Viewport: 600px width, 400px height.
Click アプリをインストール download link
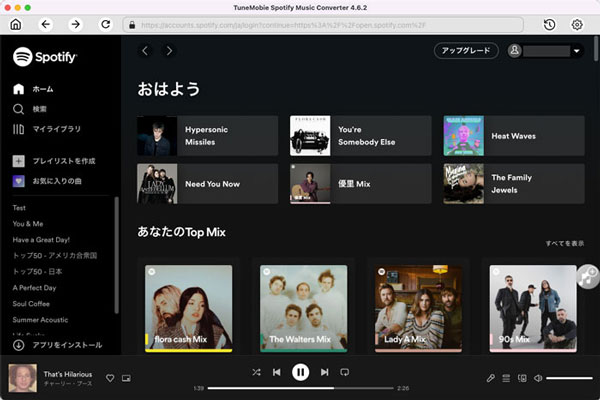(57, 345)
